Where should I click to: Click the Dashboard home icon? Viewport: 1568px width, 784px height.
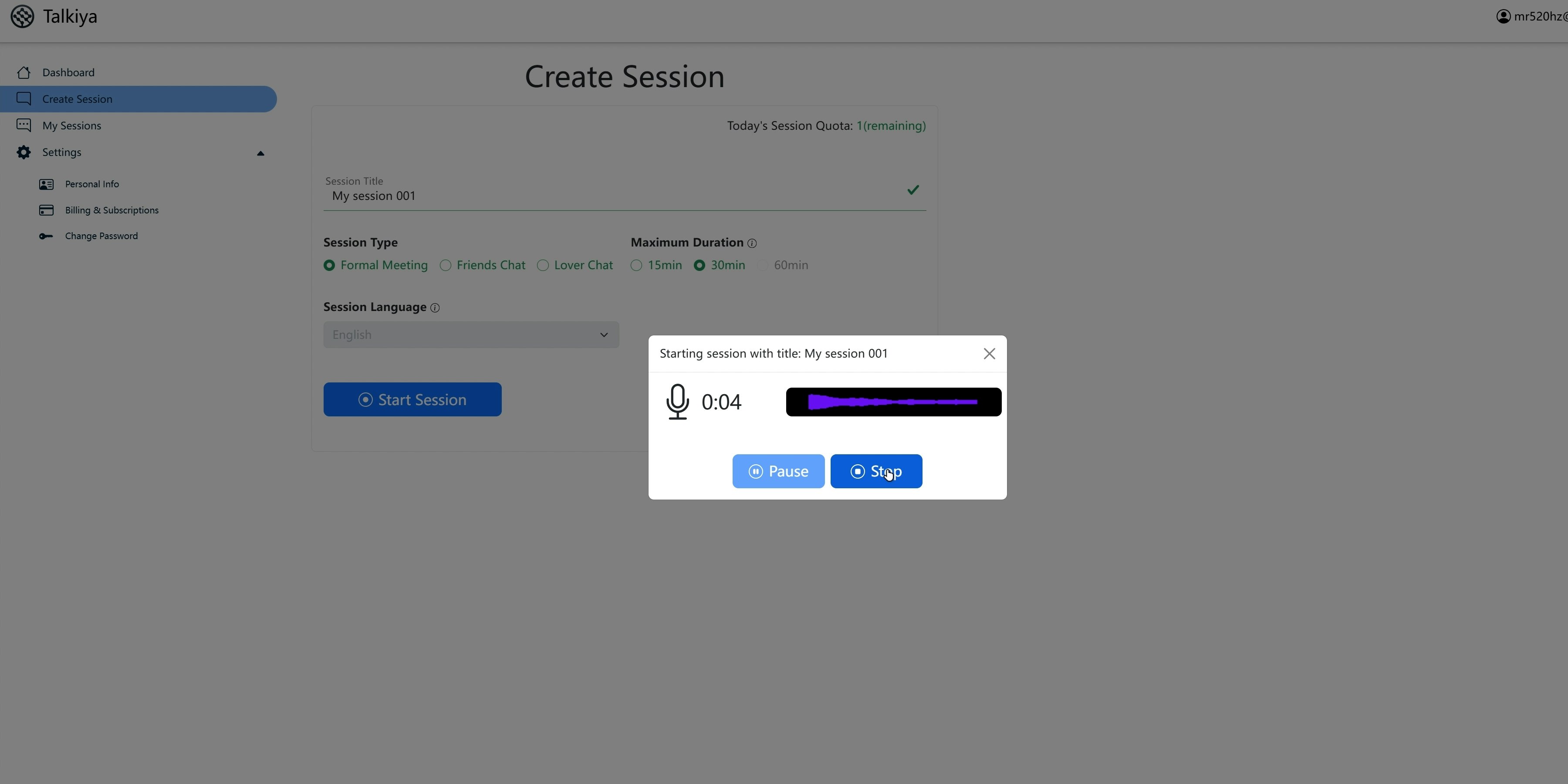tap(24, 72)
